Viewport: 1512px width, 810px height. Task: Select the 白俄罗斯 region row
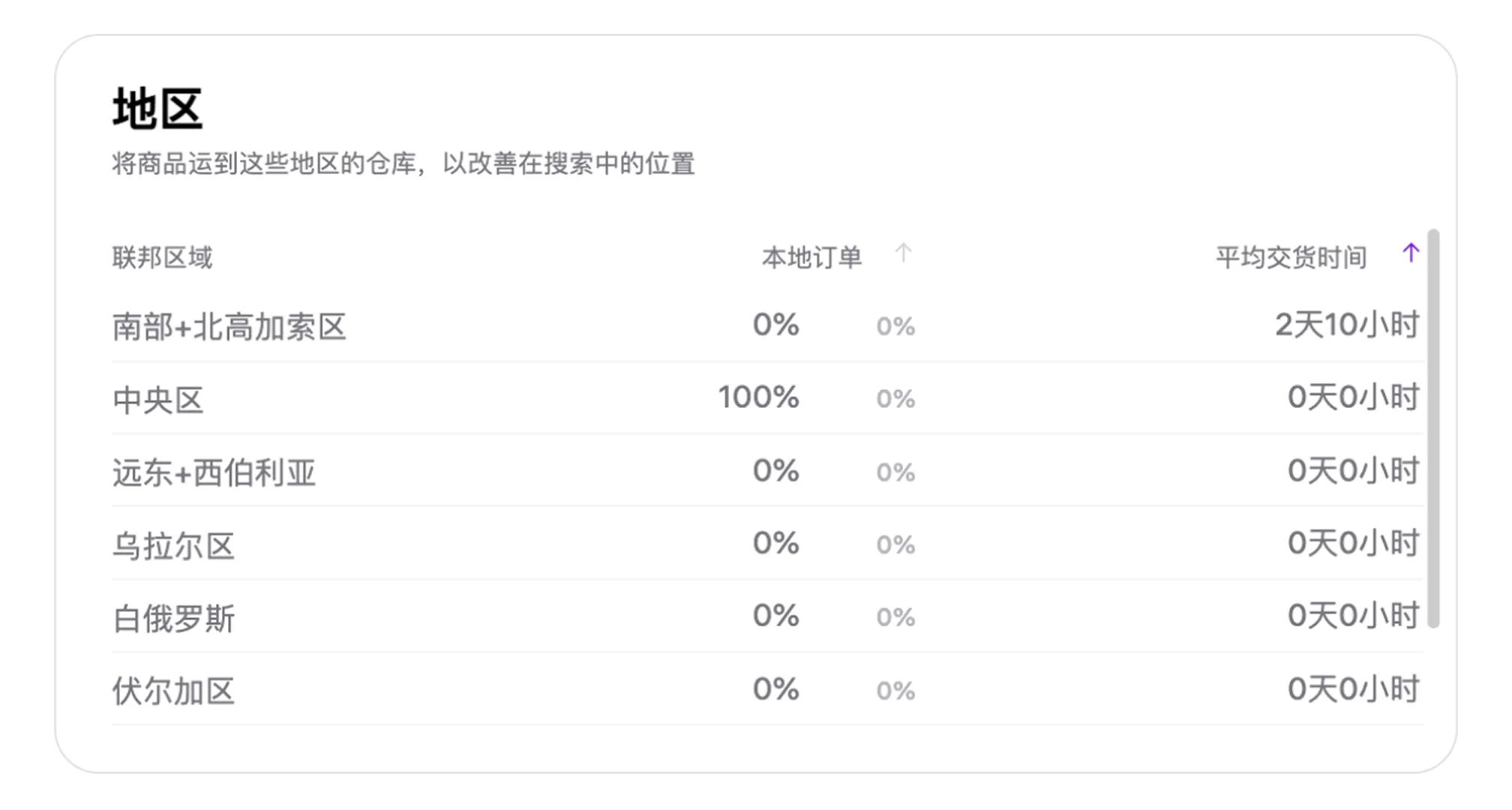767,616
